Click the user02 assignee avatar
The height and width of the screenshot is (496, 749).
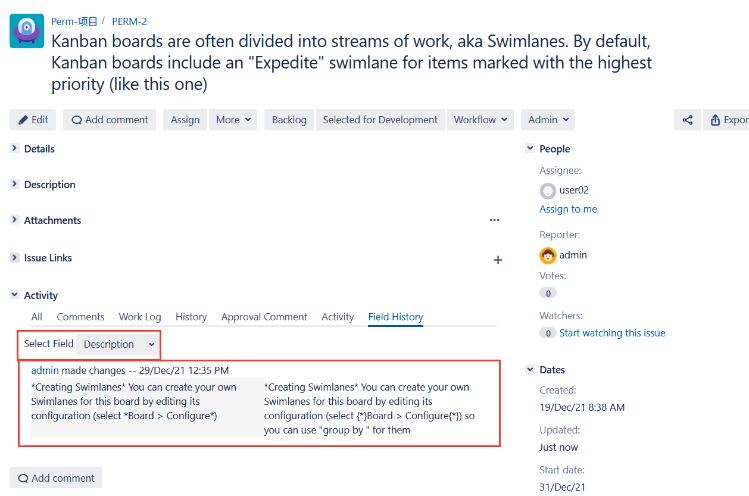[547, 190]
